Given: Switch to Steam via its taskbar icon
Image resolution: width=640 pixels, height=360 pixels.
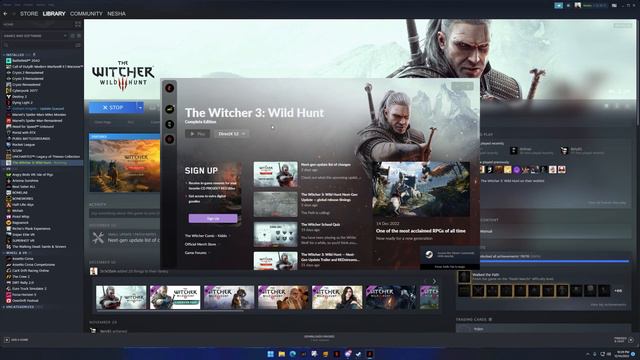Looking at the screenshot, I should click(x=358, y=354).
